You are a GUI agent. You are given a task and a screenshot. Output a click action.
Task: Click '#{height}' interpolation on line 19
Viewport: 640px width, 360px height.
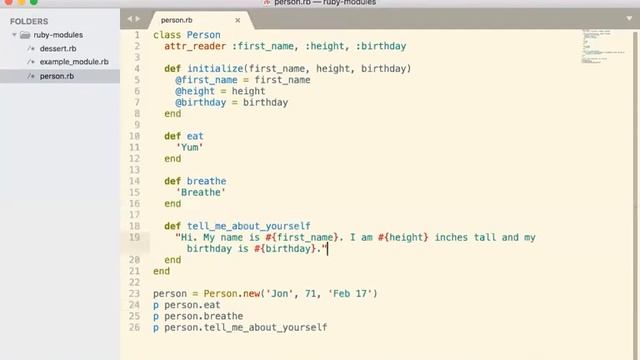click(403, 238)
